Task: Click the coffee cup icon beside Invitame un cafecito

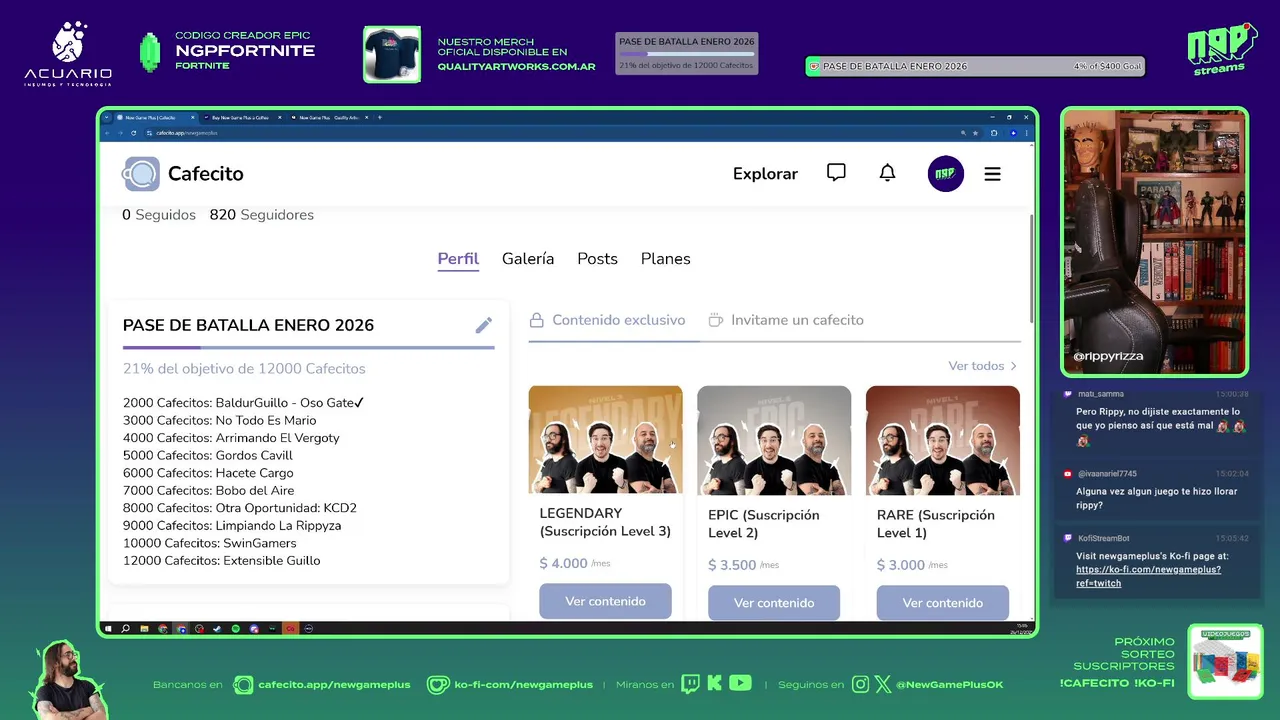Action: [715, 320]
